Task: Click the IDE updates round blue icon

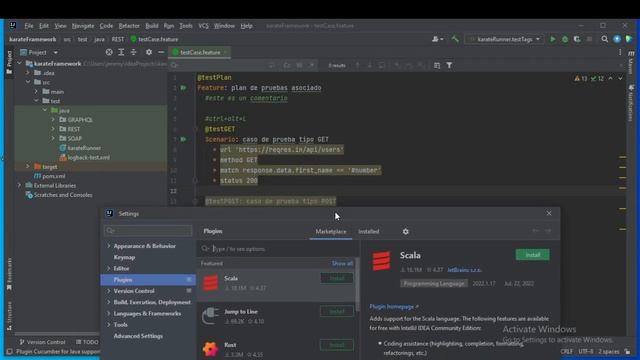Action: click(617, 39)
